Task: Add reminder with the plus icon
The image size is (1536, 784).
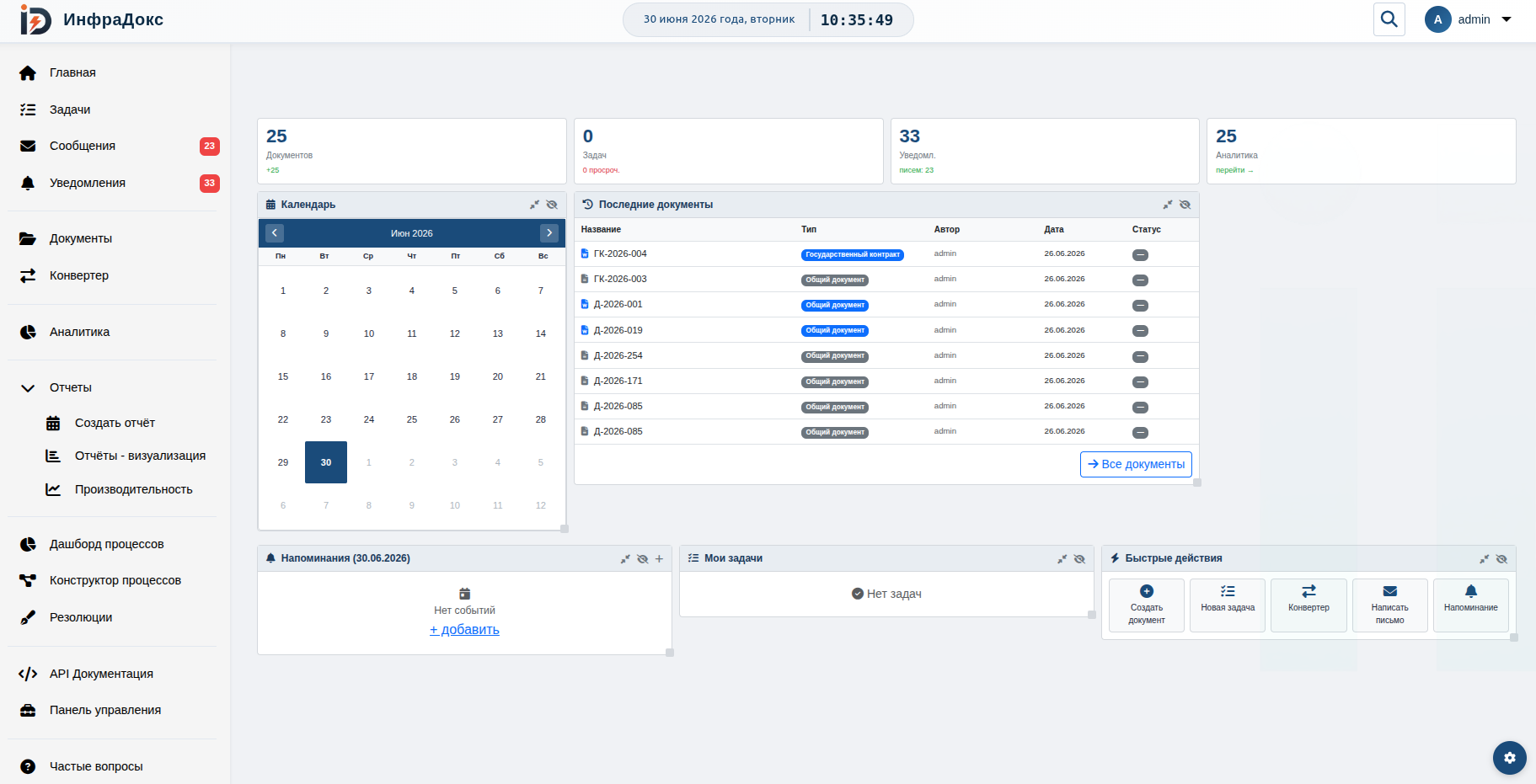Action: (x=659, y=558)
